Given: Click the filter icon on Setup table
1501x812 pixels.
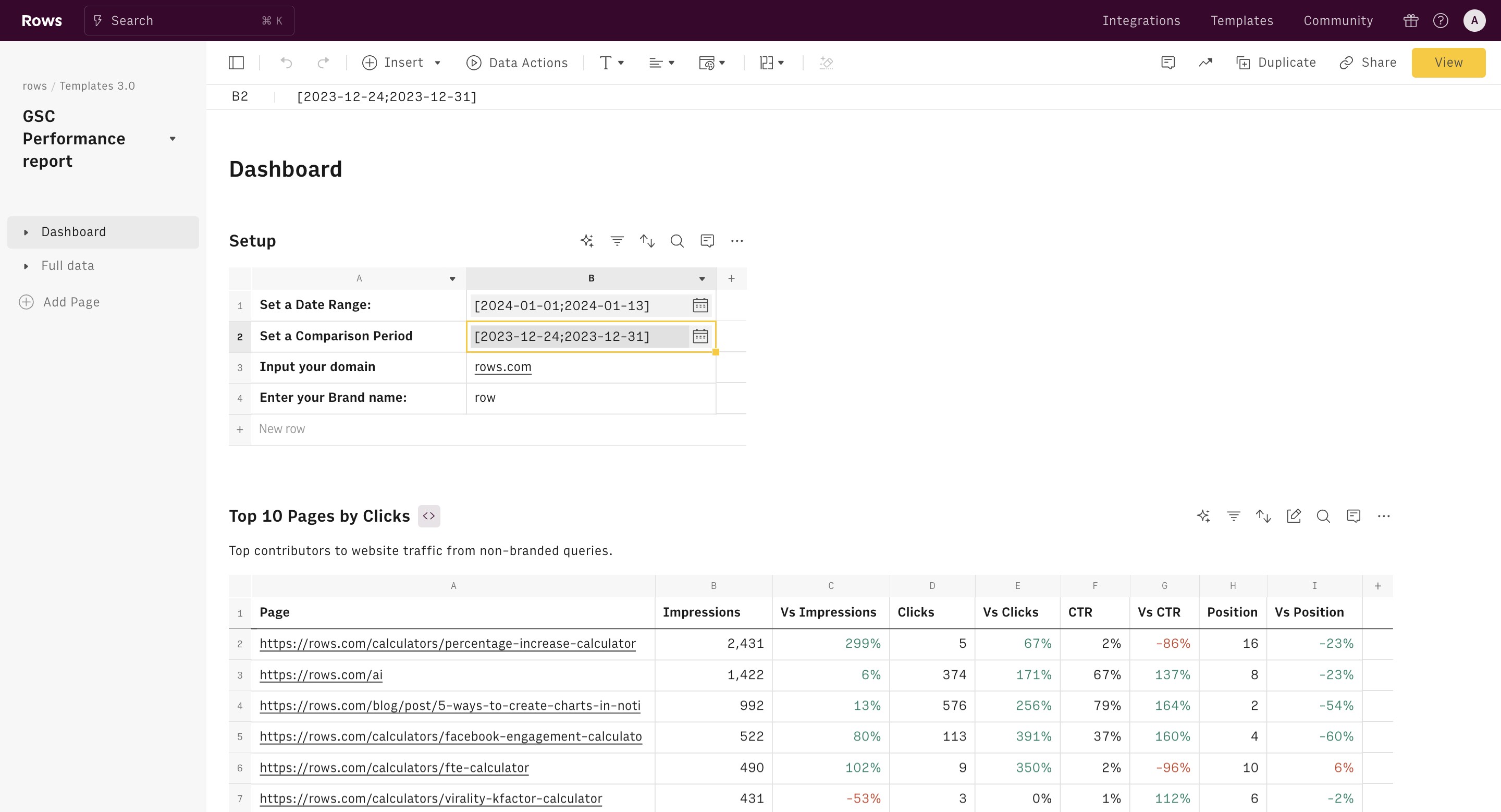Looking at the screenshot, I should (617, 241).
